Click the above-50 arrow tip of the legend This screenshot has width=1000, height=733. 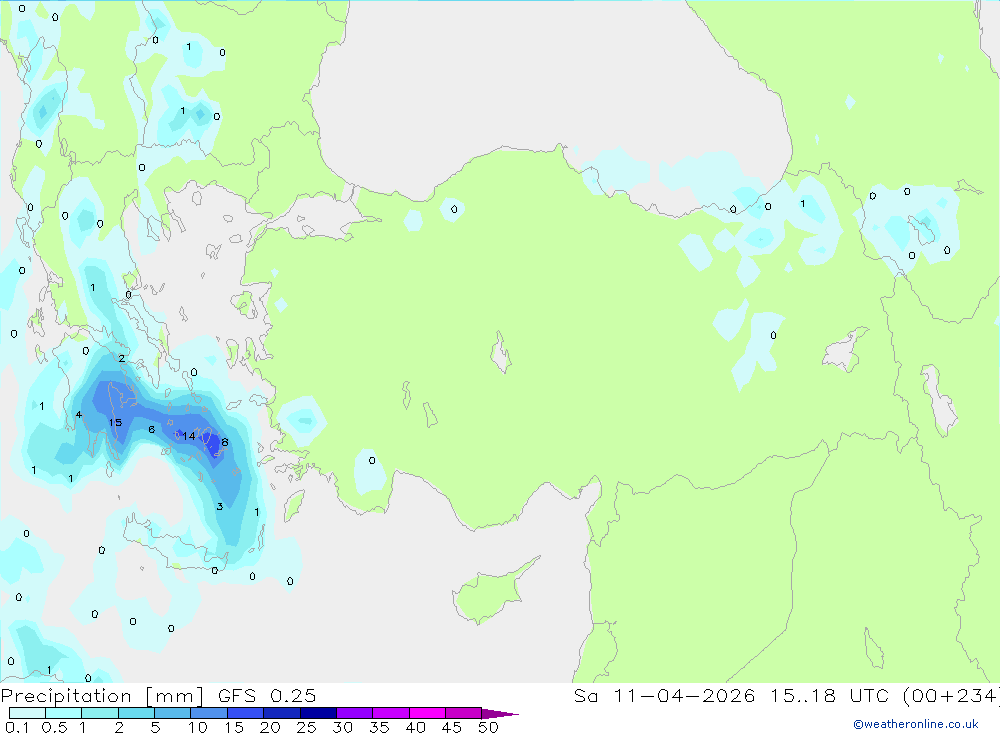499,713
